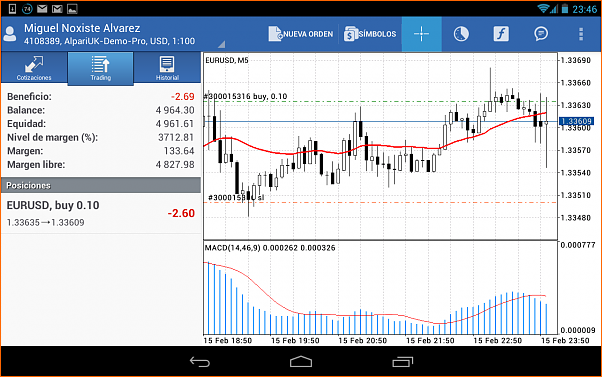602x377 pixels.
Task: Open the EURUSD buy 0.10 position
Action: 101,213
